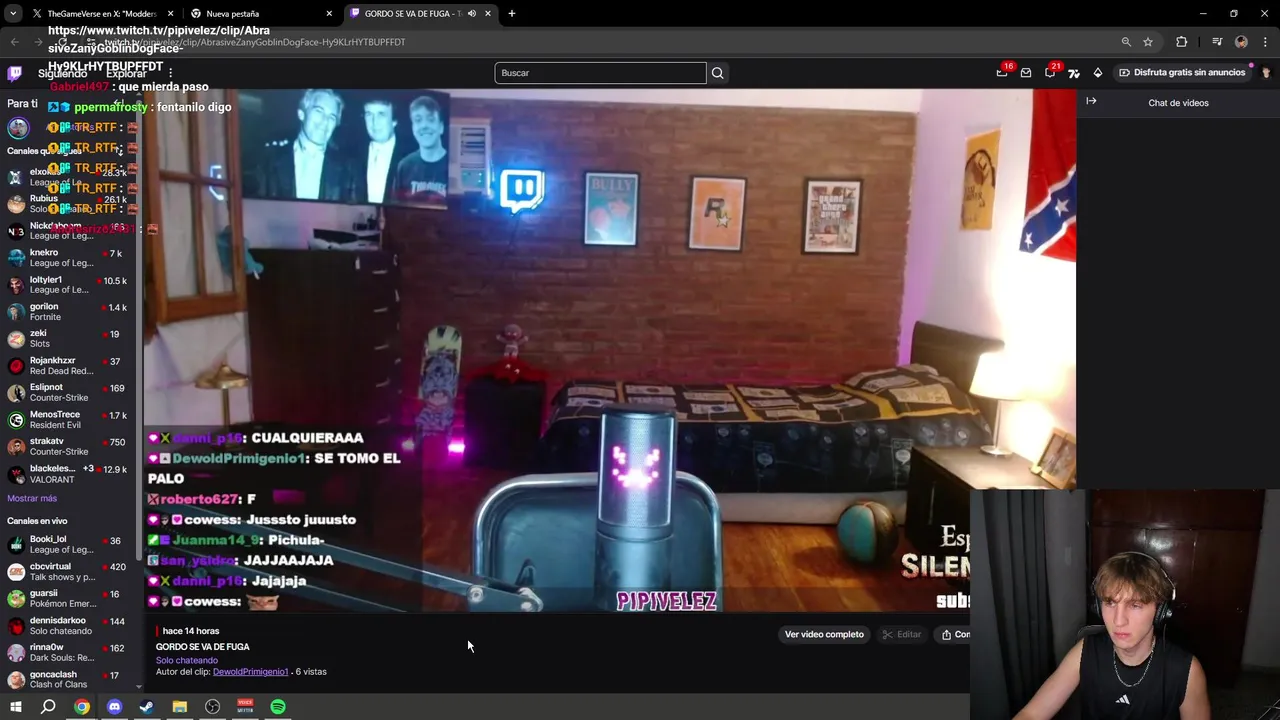The height and width of the screenshot is (720, 1280).
Task: Switch to Nueva pestaña tab
Action: 260,14
